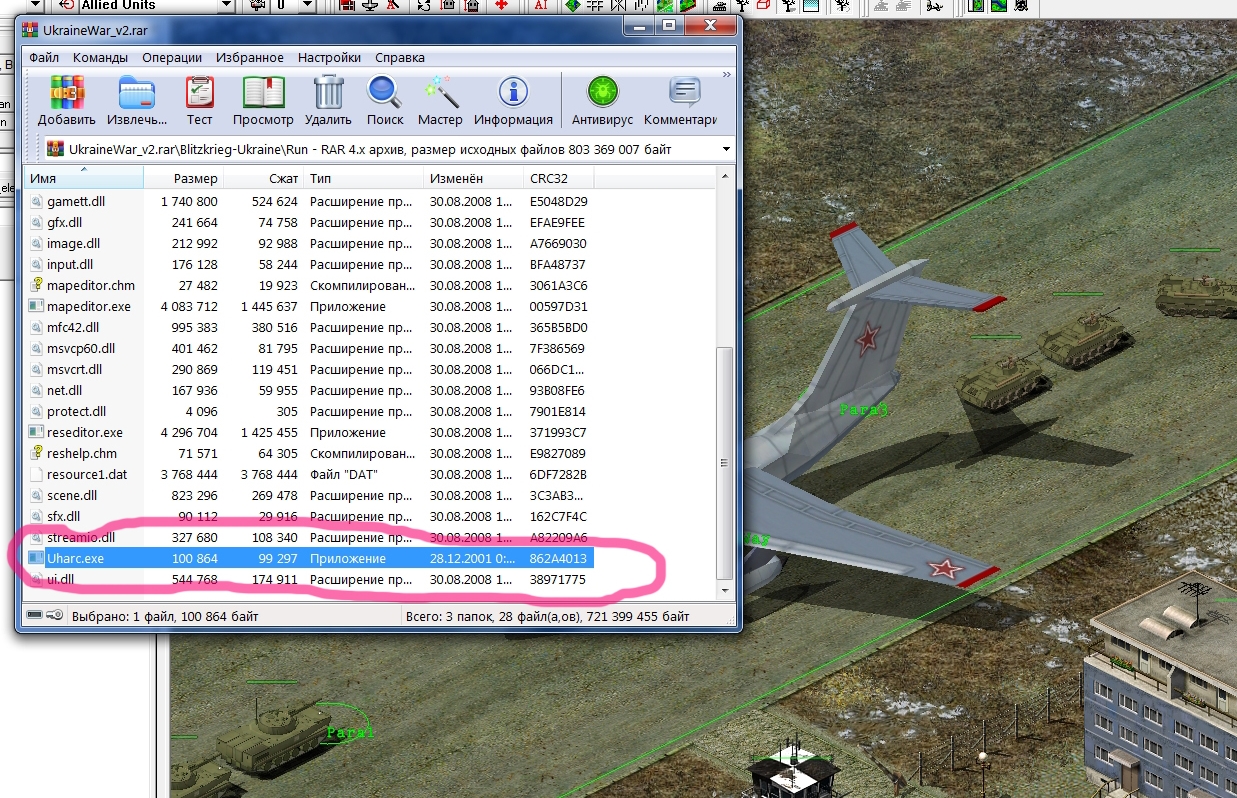Run the Тест archive test tool
The width and height of the screenshot is (1237, 798).
(x=200, y=95)
